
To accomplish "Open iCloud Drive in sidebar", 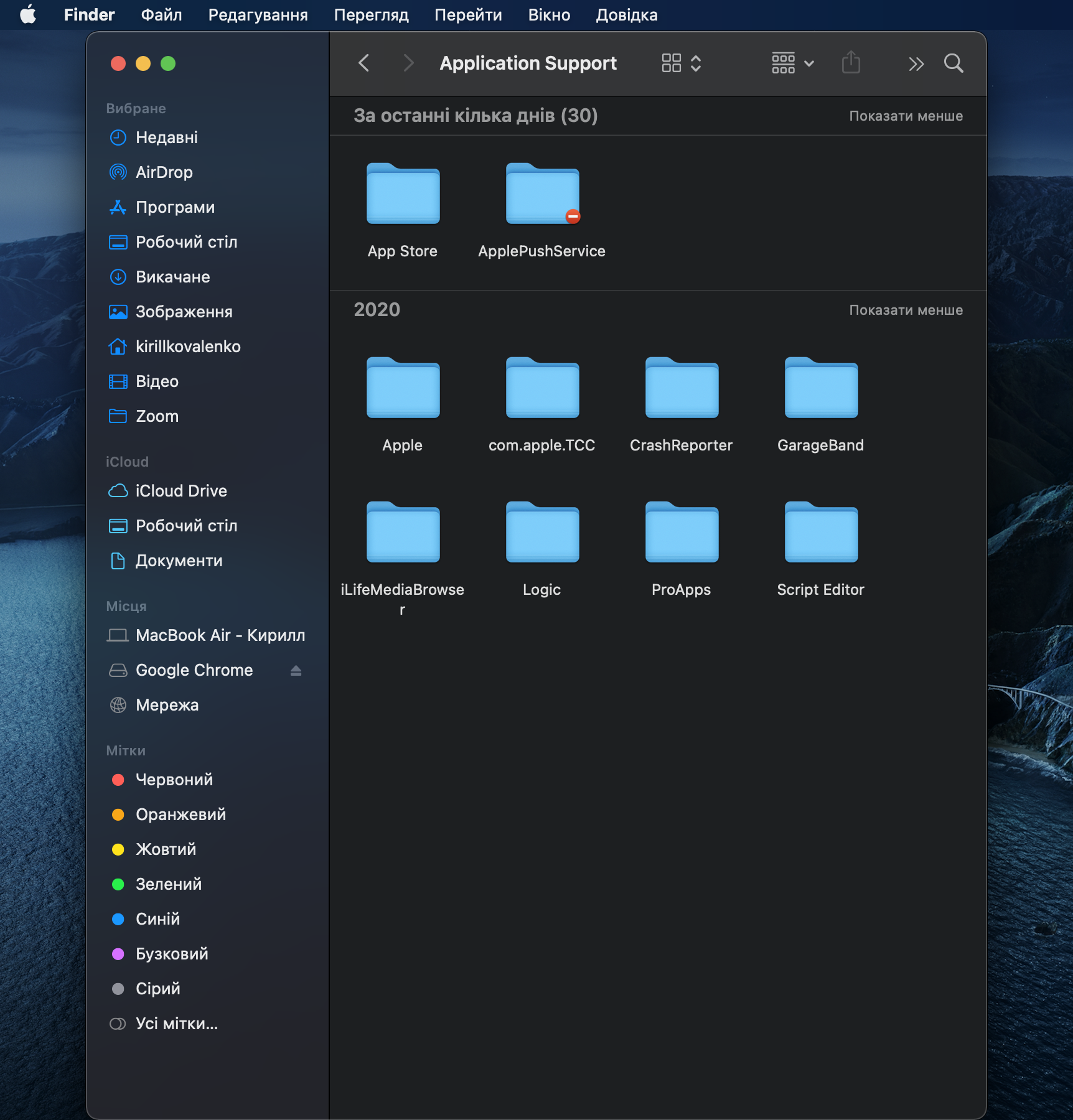I will click(x=180, y=491).
